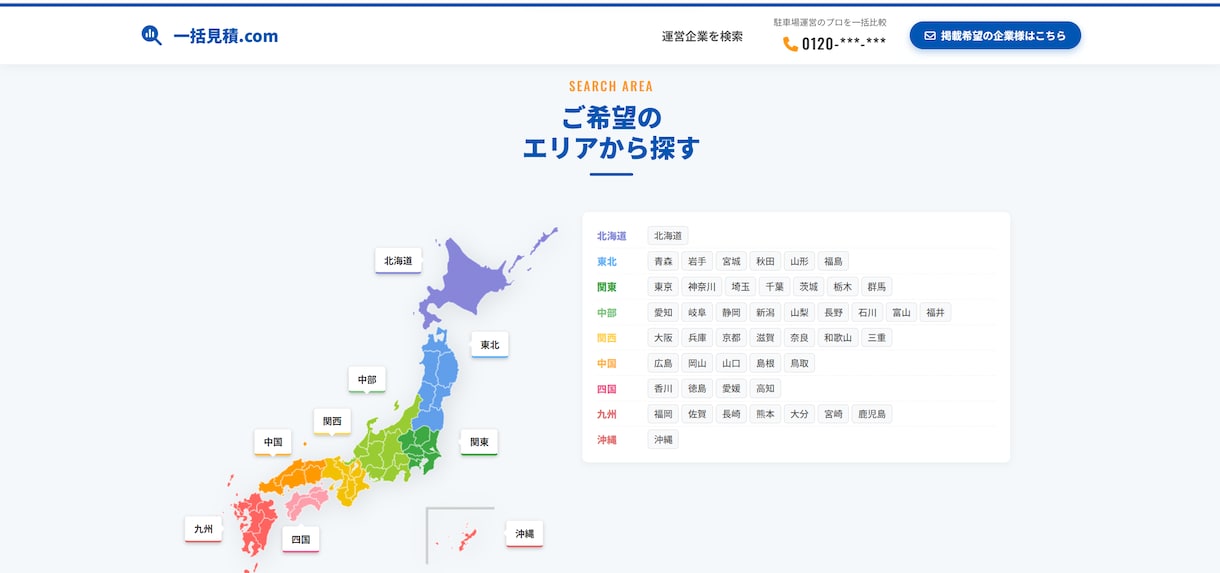
Task: Click the pink Shikoku region on the map
Action: point(306,502)
